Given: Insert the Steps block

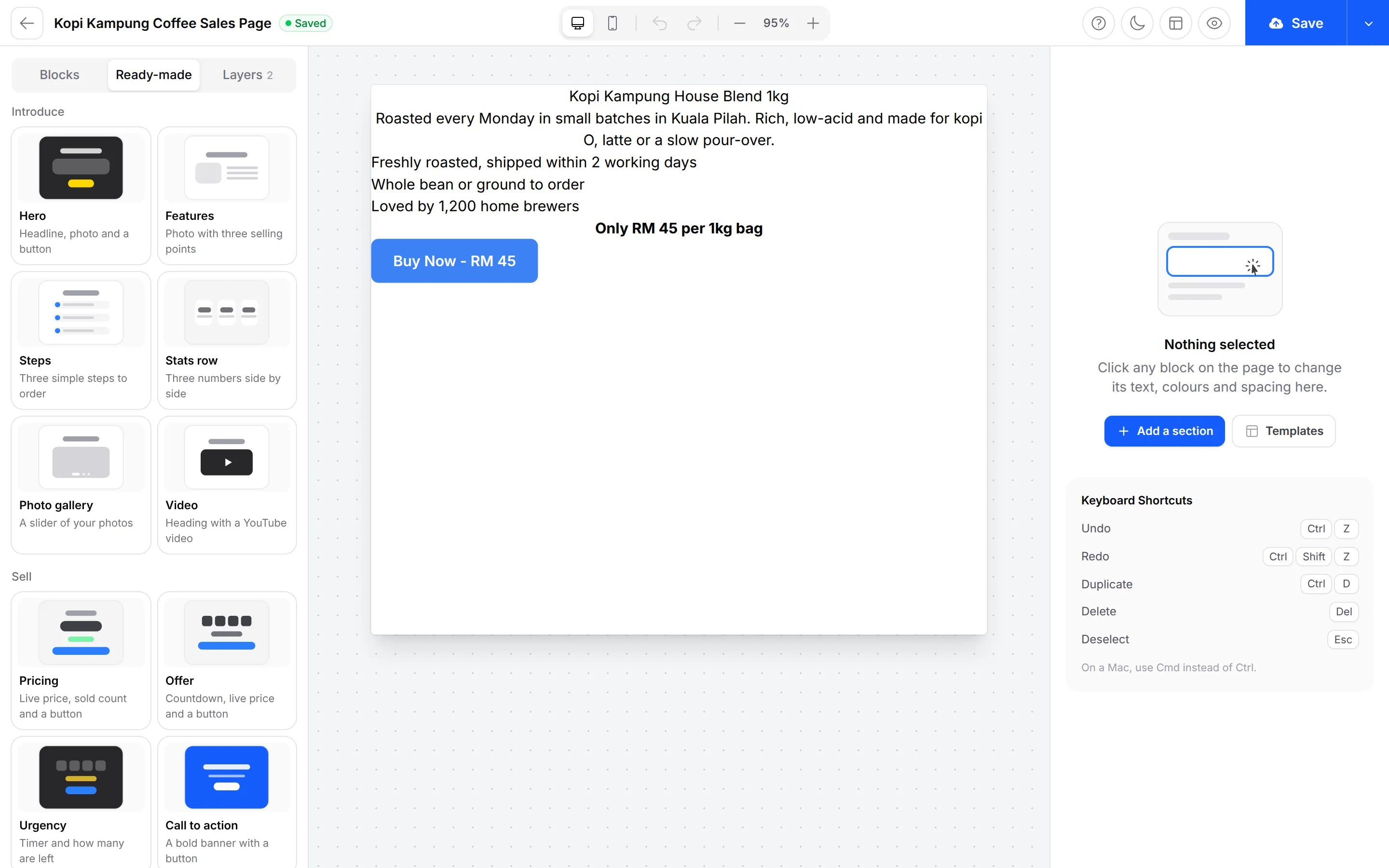Looking at the screenshot, I should [x=81, y=340].
